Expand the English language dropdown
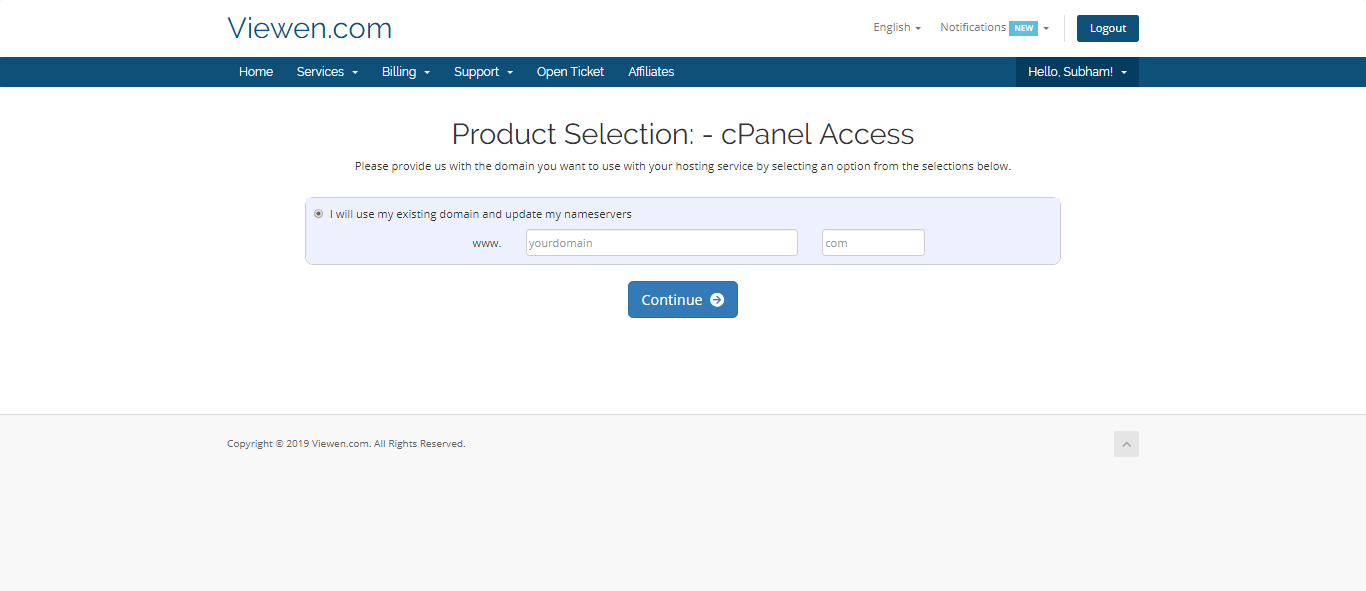 click(897, 28)
